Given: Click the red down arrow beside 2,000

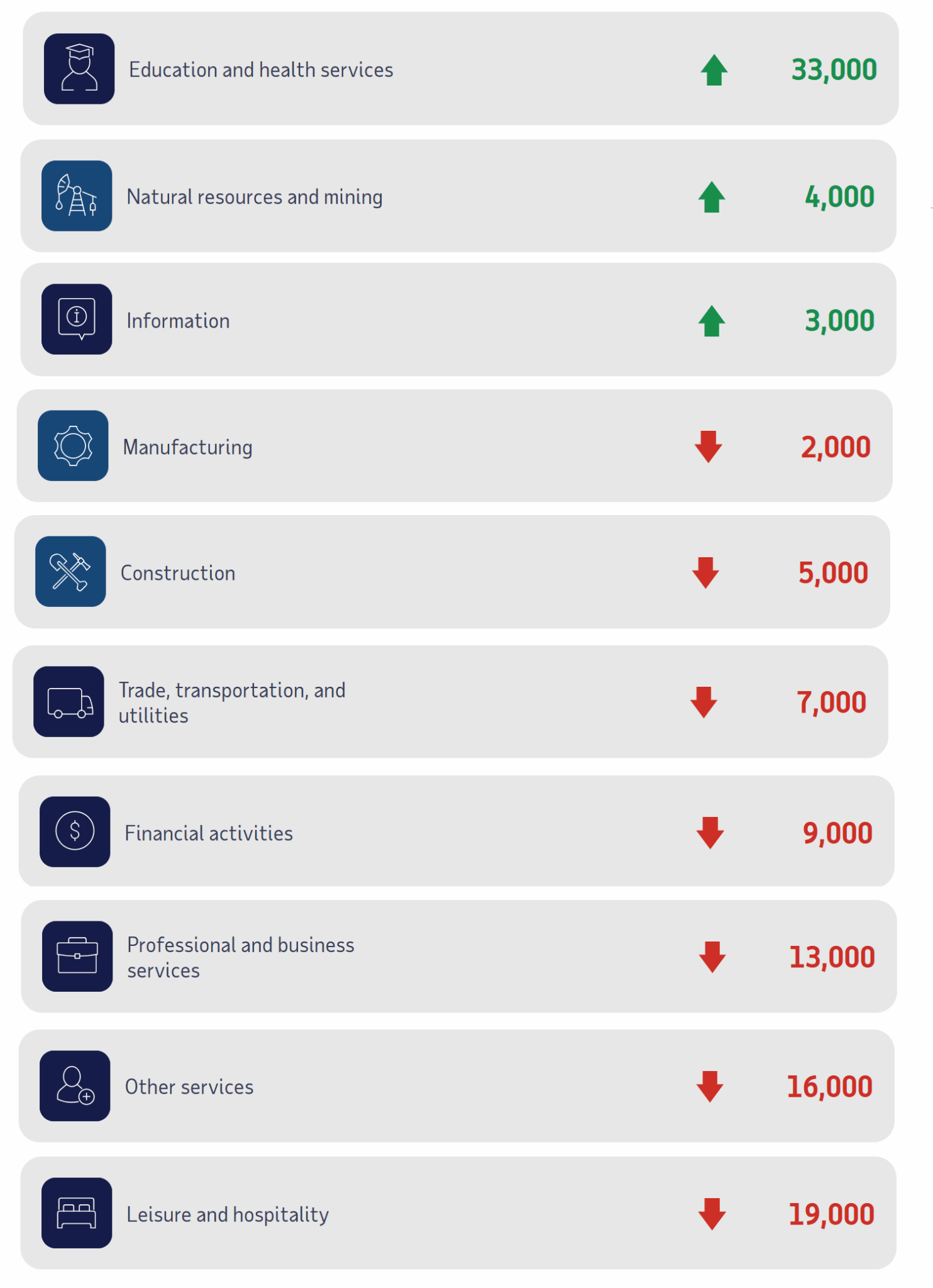Looking at the screenshot, I should pos(708,447).
